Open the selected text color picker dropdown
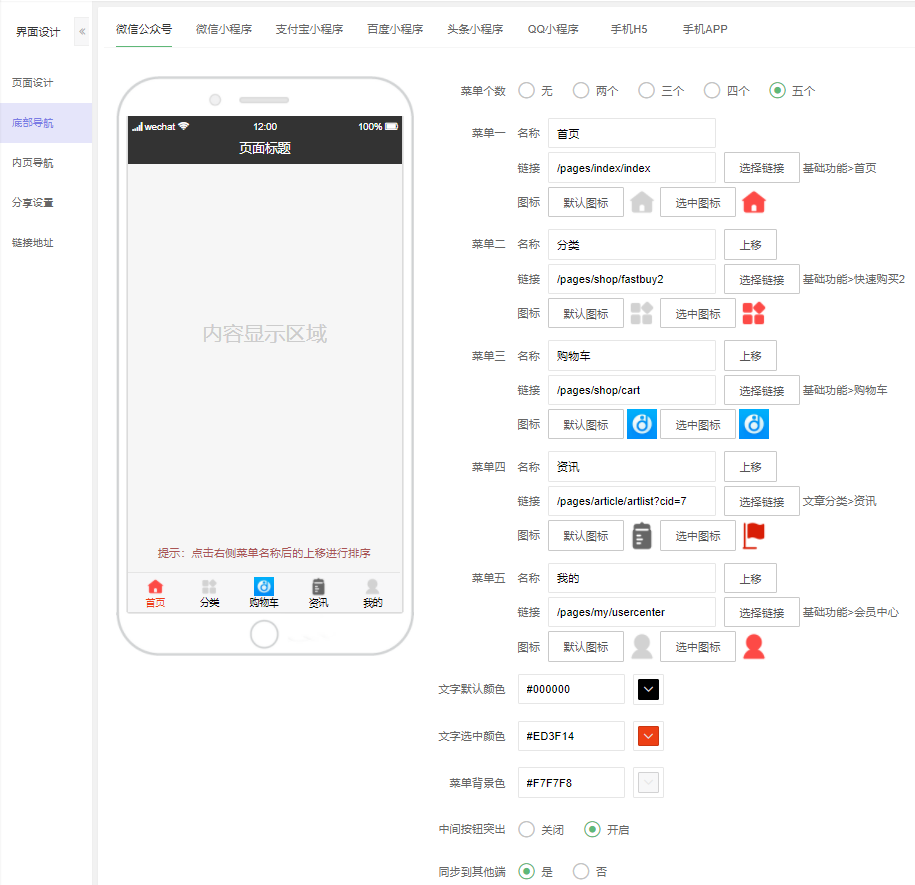 point(648,736)
